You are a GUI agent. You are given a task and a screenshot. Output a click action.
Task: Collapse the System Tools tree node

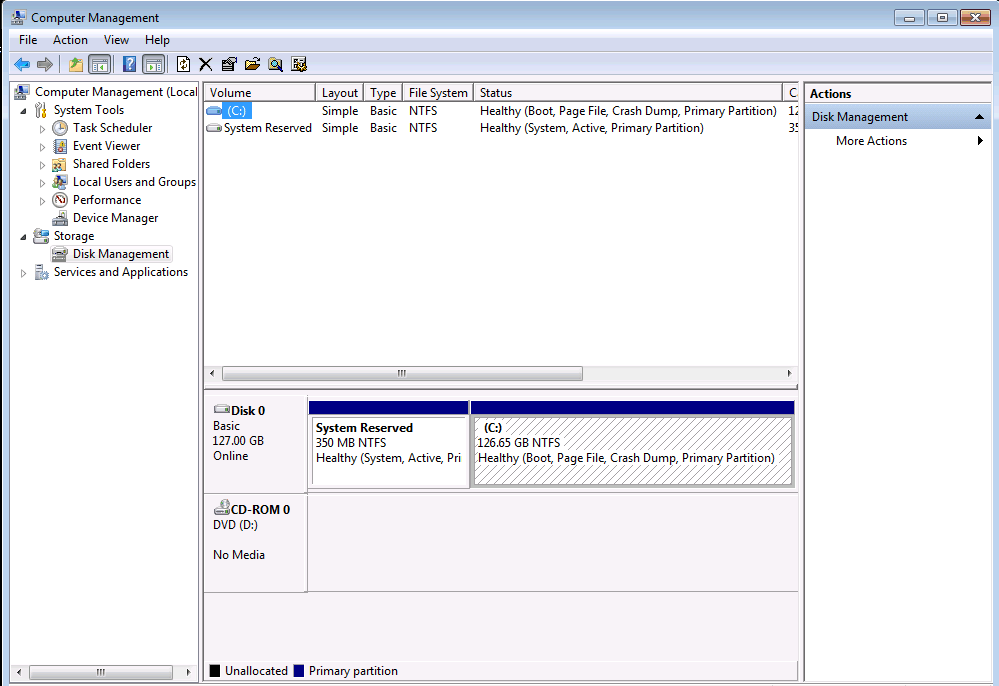24,111
